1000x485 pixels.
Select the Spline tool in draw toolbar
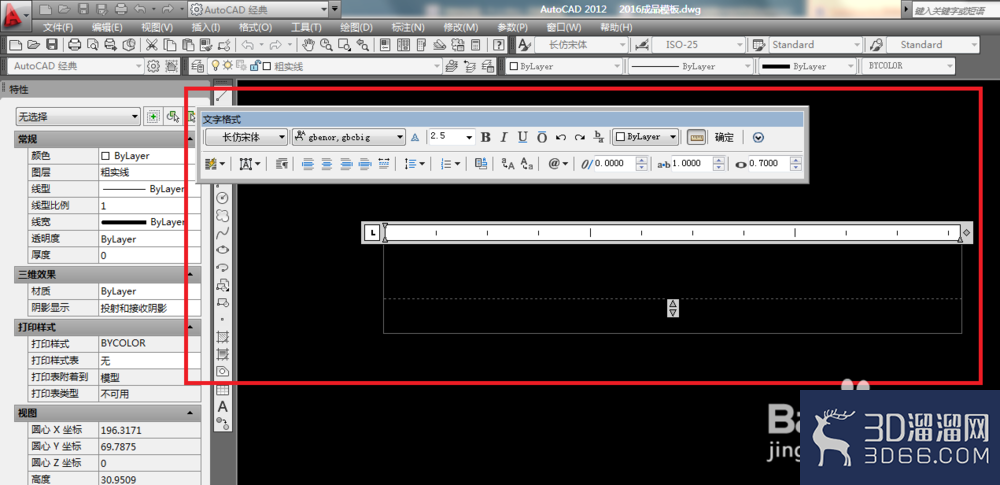(x=223, y=232)
